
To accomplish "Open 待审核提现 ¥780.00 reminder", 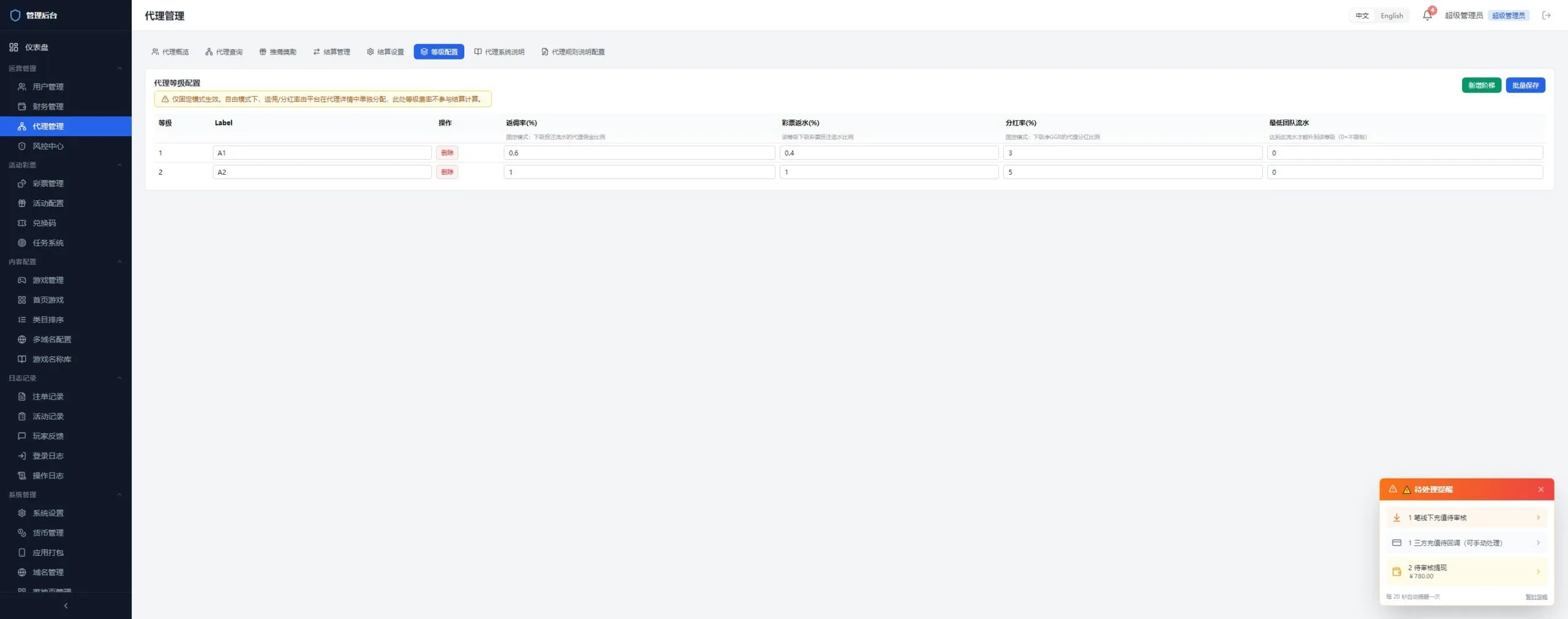I will (1466, 572).
